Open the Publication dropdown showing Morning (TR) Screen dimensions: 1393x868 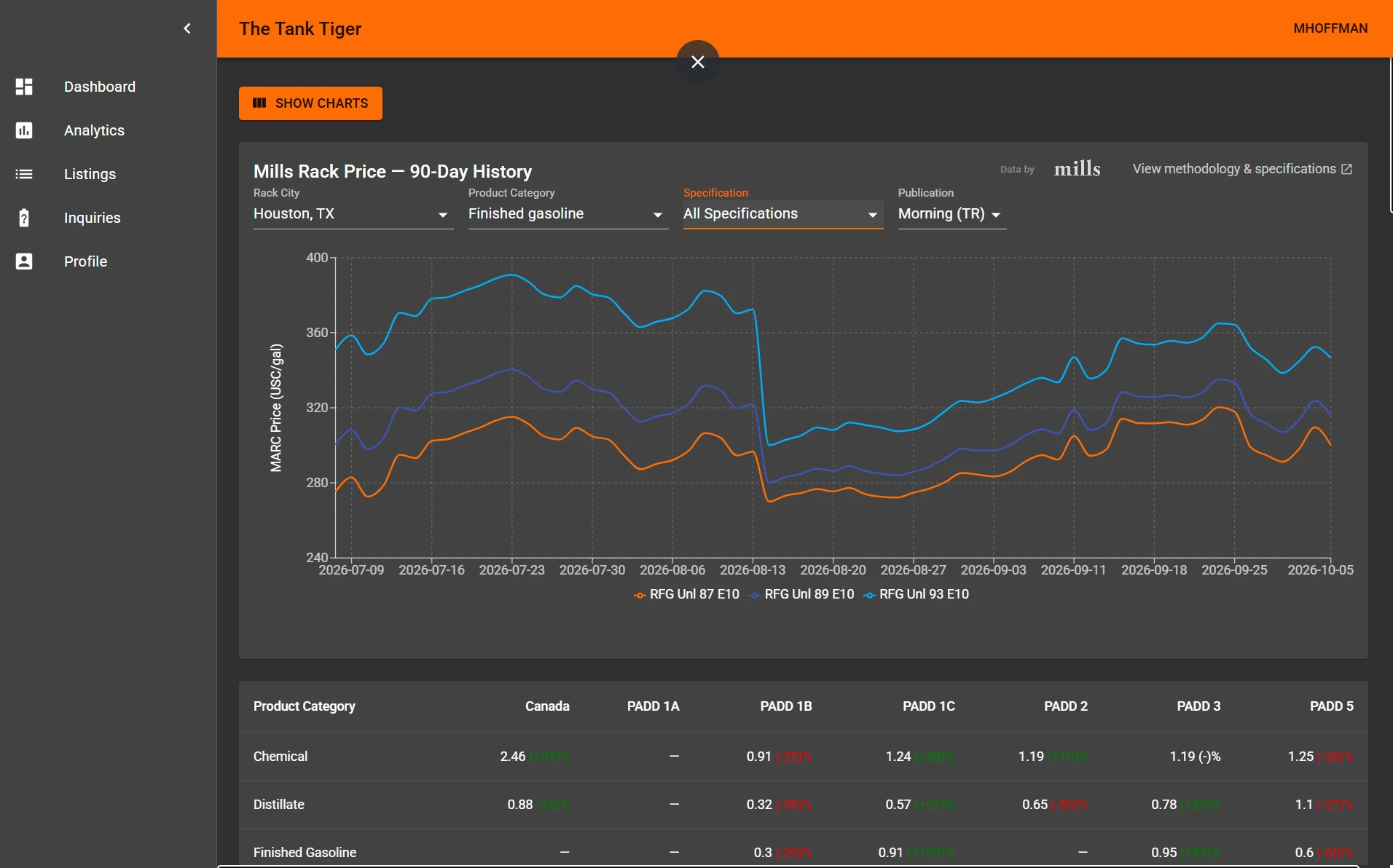coord(952,214)
